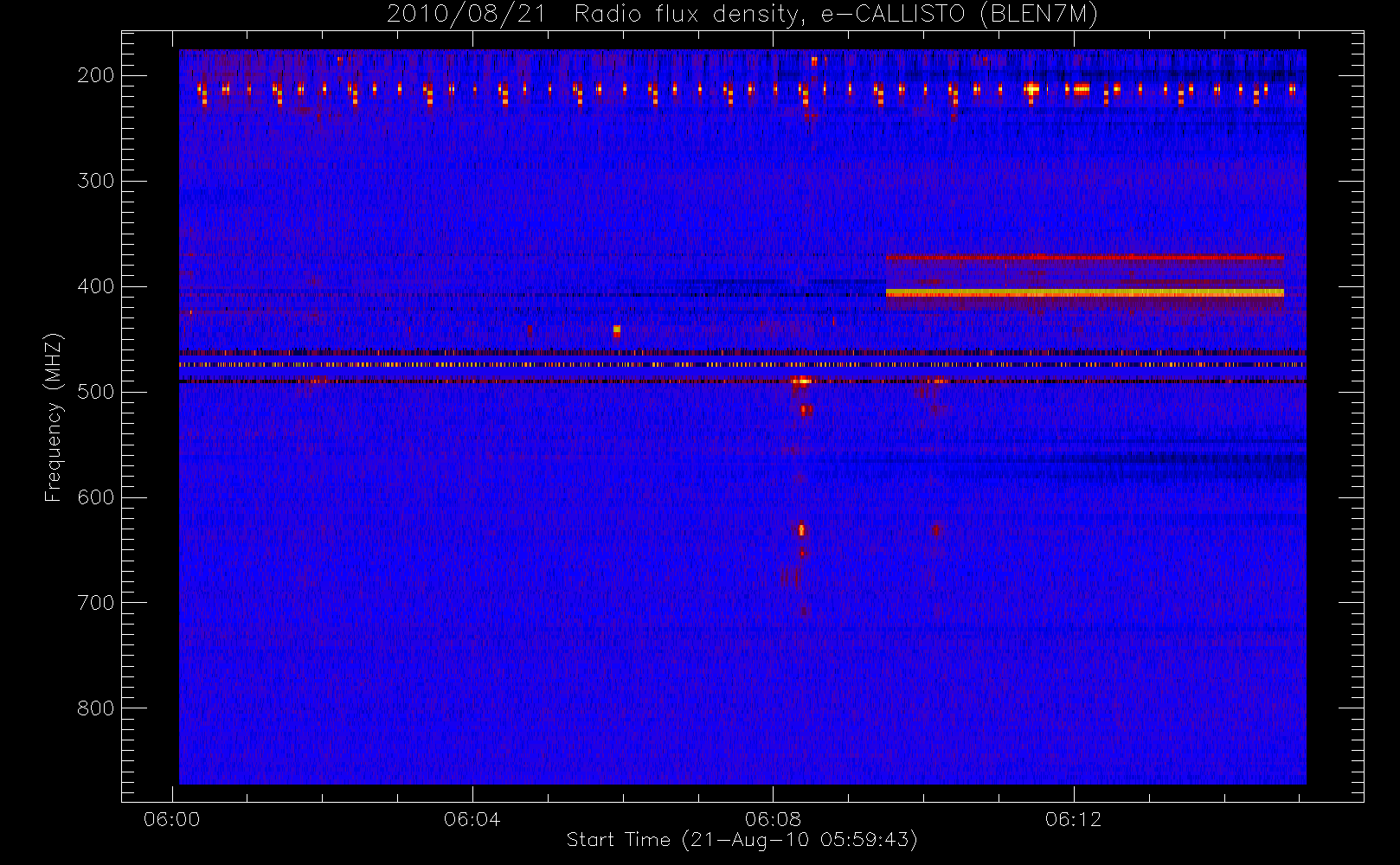This screenshot has width=1400, height=865.
Task: Click the 06:04 time tick label
Action: (472, 819)
